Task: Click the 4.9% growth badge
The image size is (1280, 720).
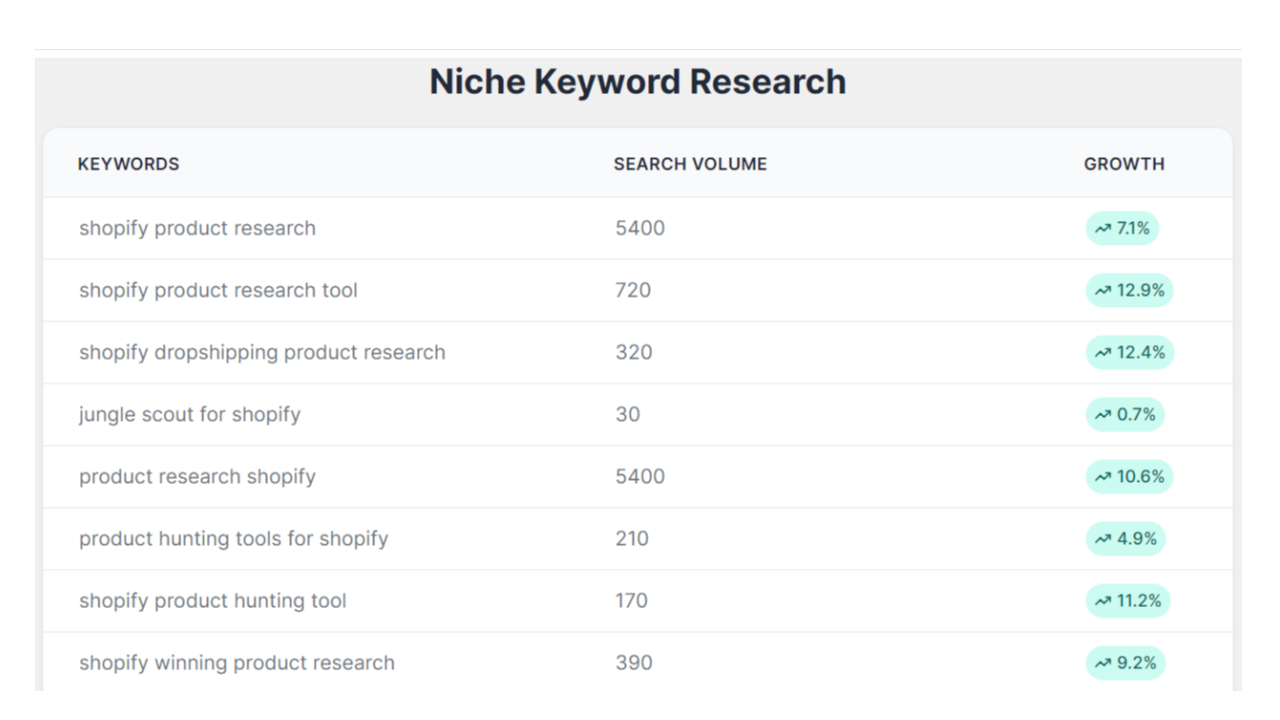Action: pos(1126,538)
